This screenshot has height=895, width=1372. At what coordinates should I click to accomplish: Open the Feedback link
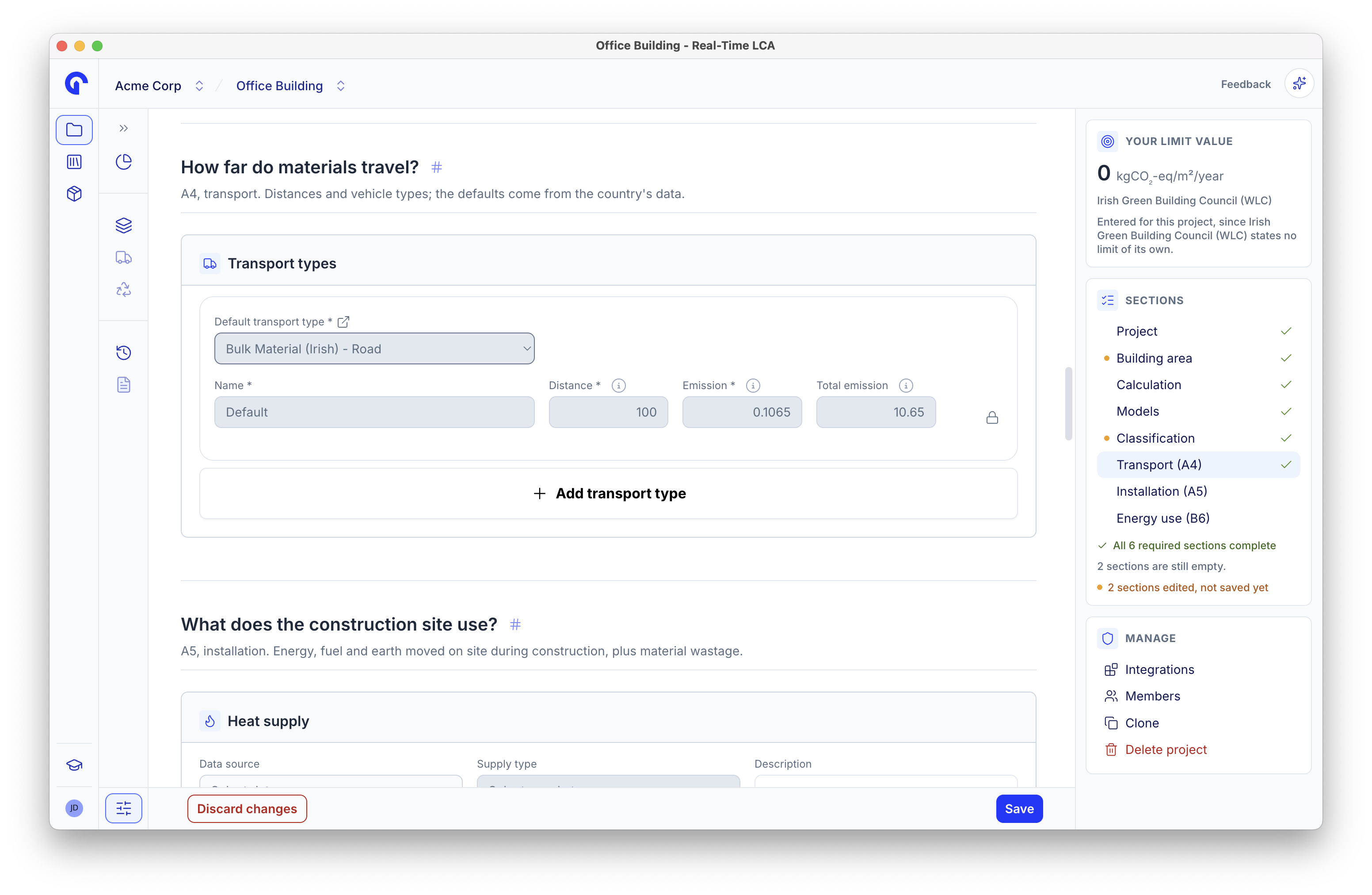tap(1245, 84)
